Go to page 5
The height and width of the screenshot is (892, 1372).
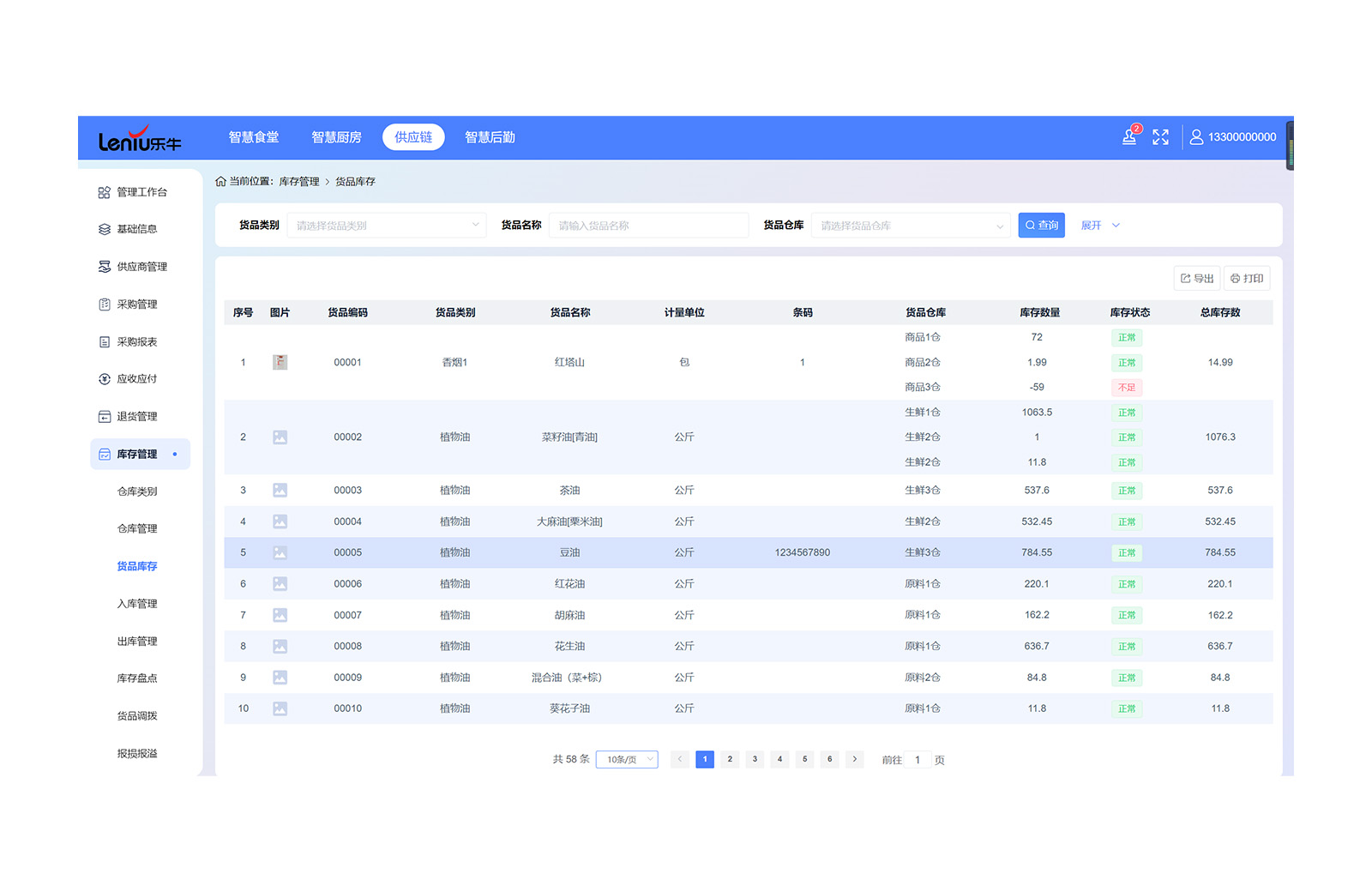pyautogui.click(x=804, y=759)
